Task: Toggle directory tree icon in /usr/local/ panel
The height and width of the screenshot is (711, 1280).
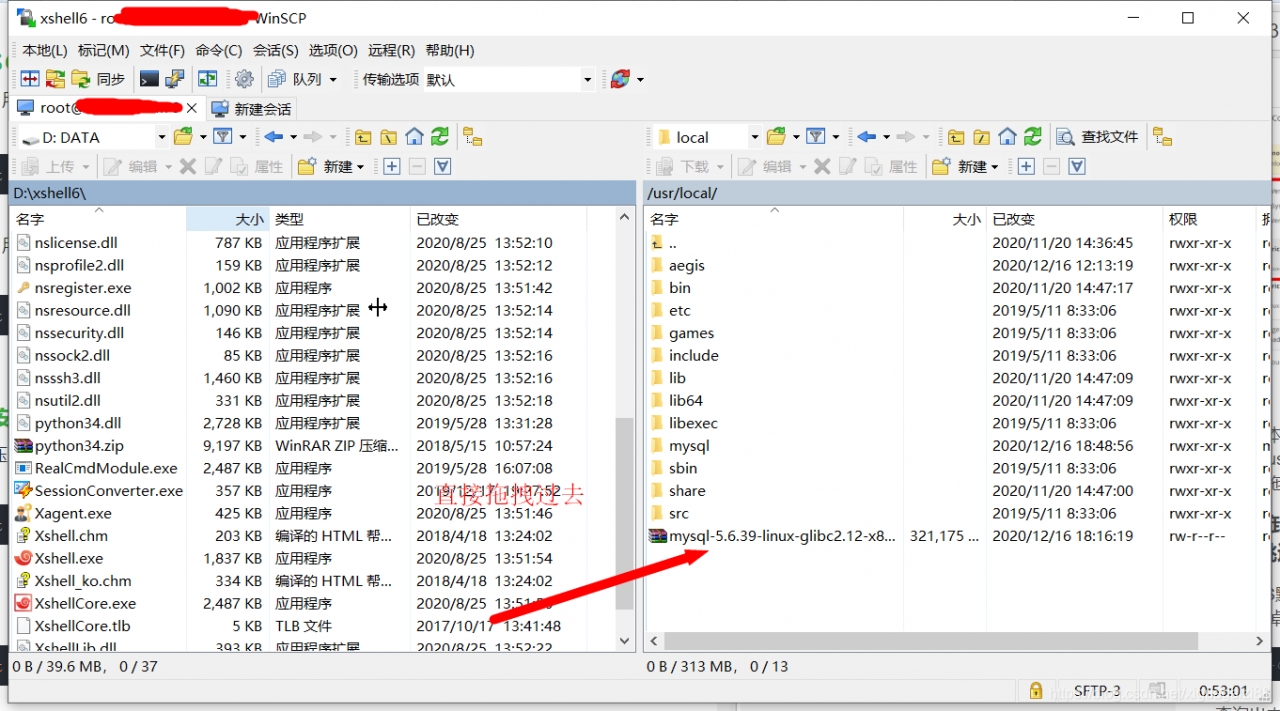Action: pyautogui.click(x=1162, y=137)
